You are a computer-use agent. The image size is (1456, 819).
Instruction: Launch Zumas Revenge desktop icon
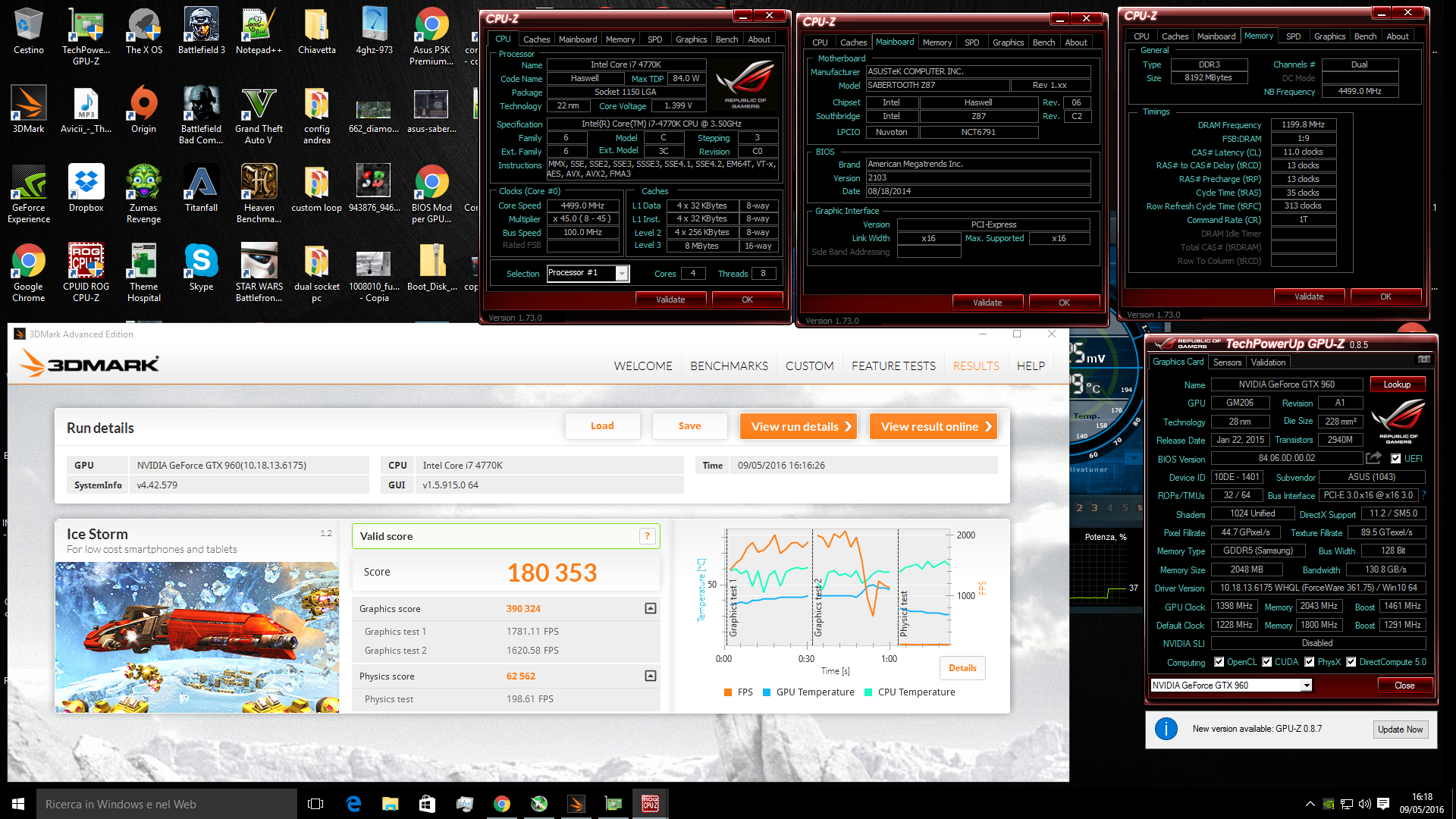(x=143, y=194)
